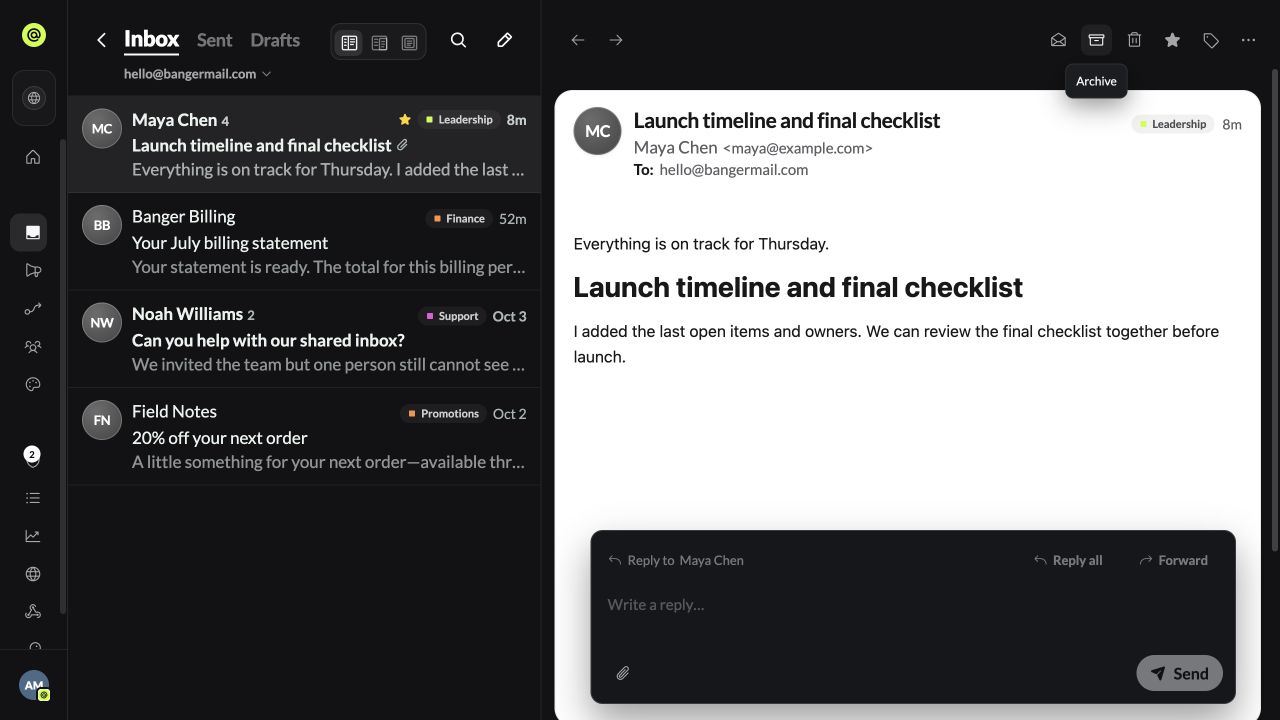The image size is (1280, 720).
Task: Click the back chevron beside Inbox
Action: (x=101, y=40)
